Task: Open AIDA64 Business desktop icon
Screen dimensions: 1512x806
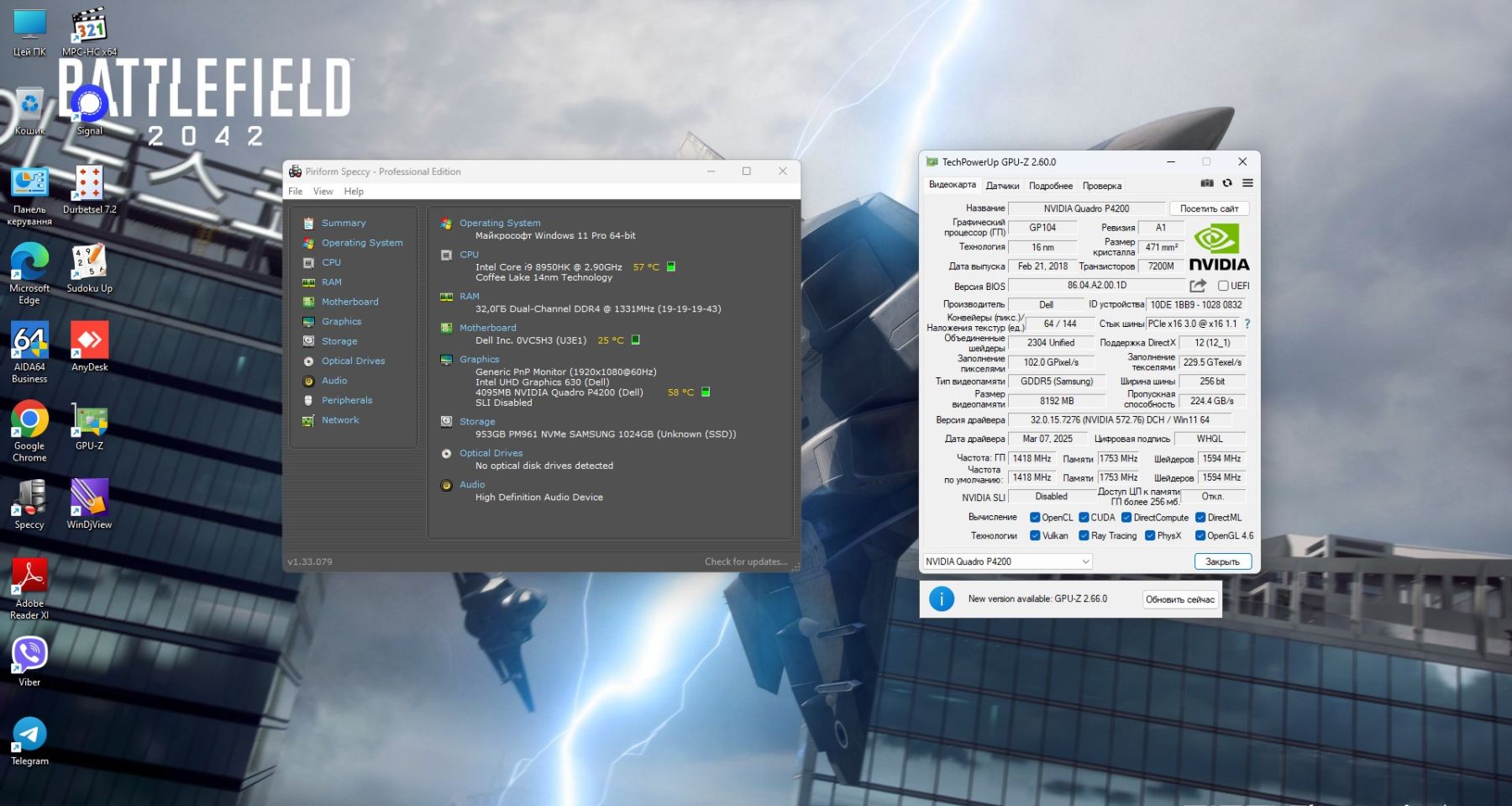Action: 29,353
